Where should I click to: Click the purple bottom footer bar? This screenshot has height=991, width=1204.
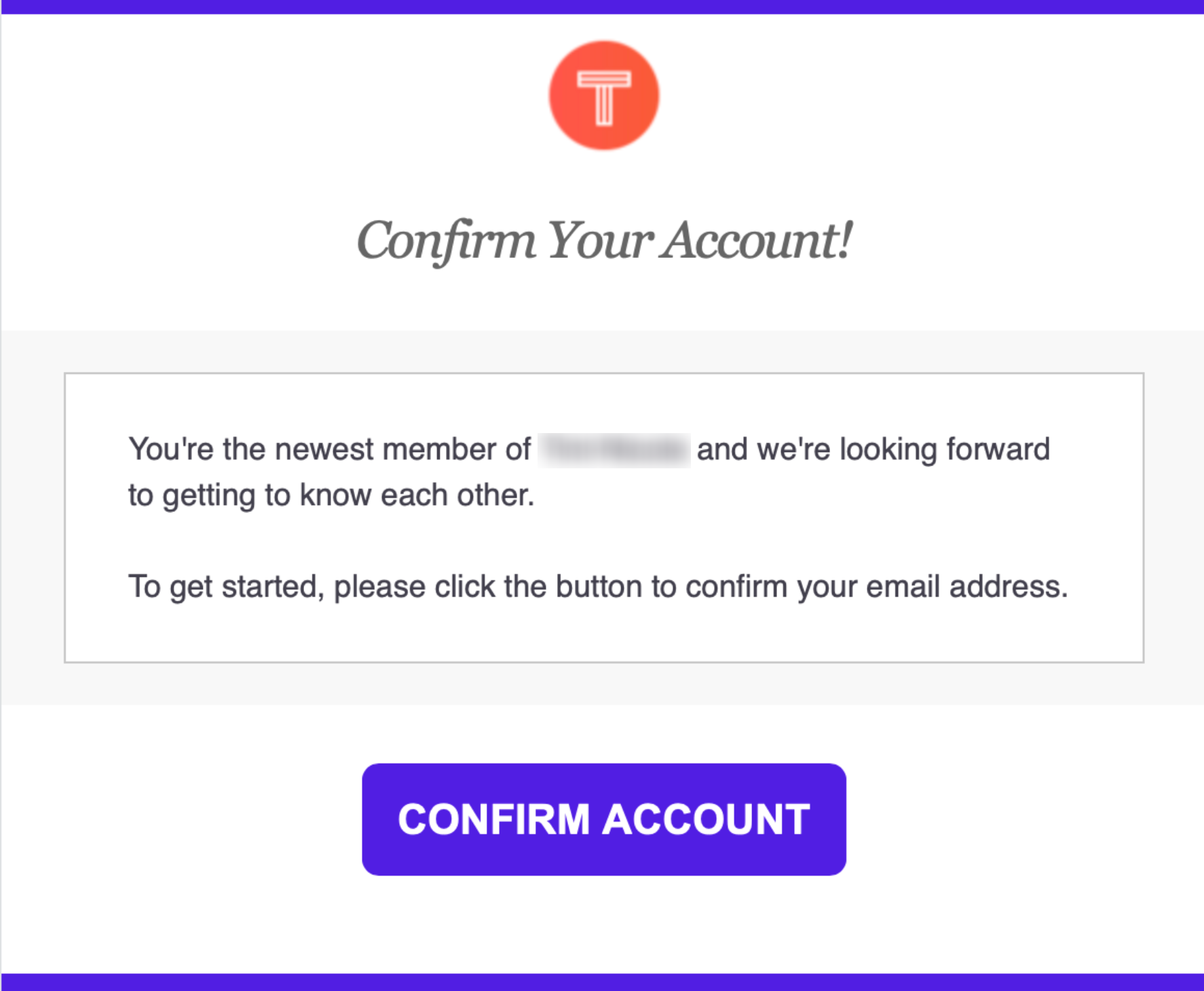(602, 982)
